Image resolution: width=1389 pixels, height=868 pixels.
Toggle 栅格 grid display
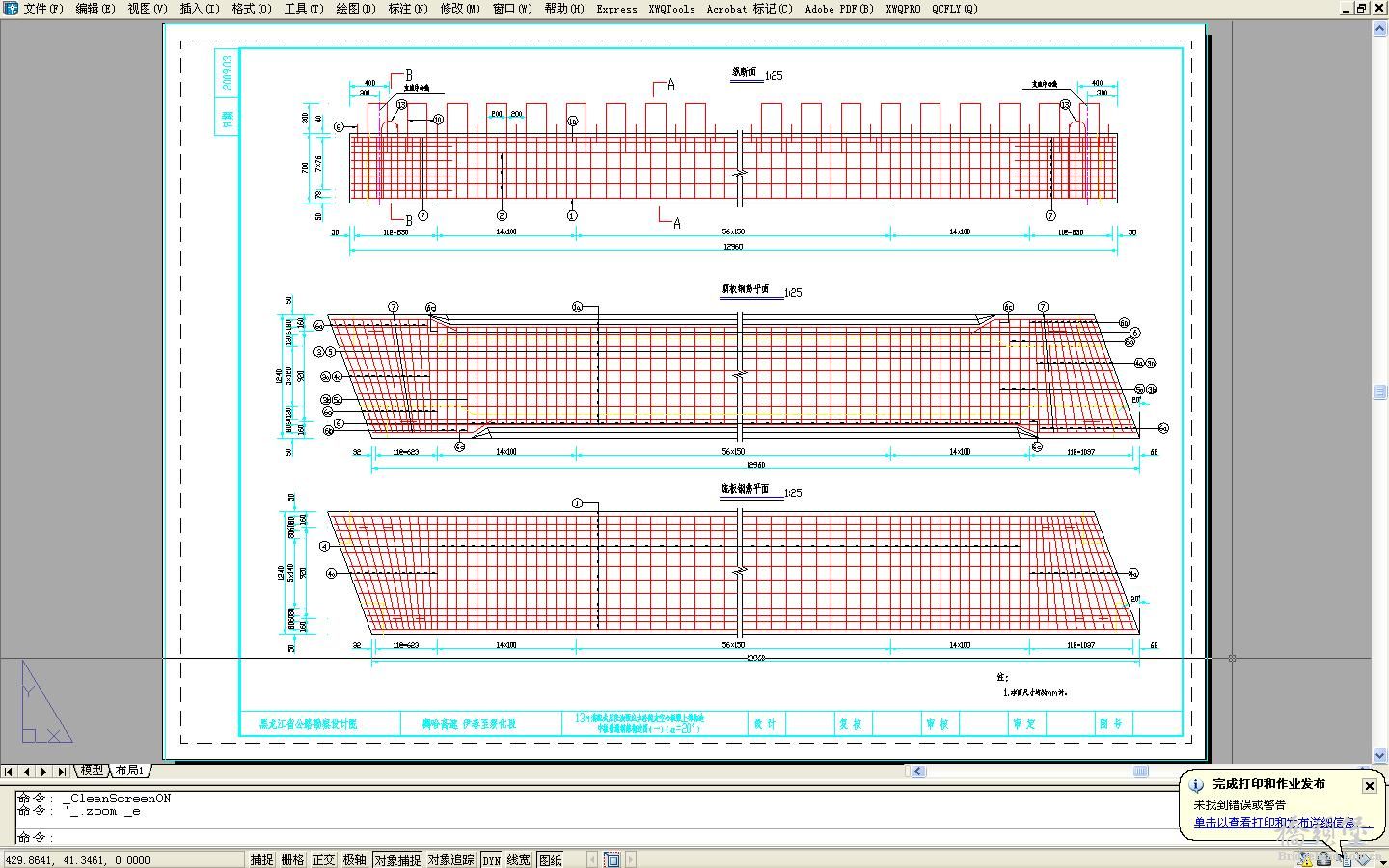(292, 859)
